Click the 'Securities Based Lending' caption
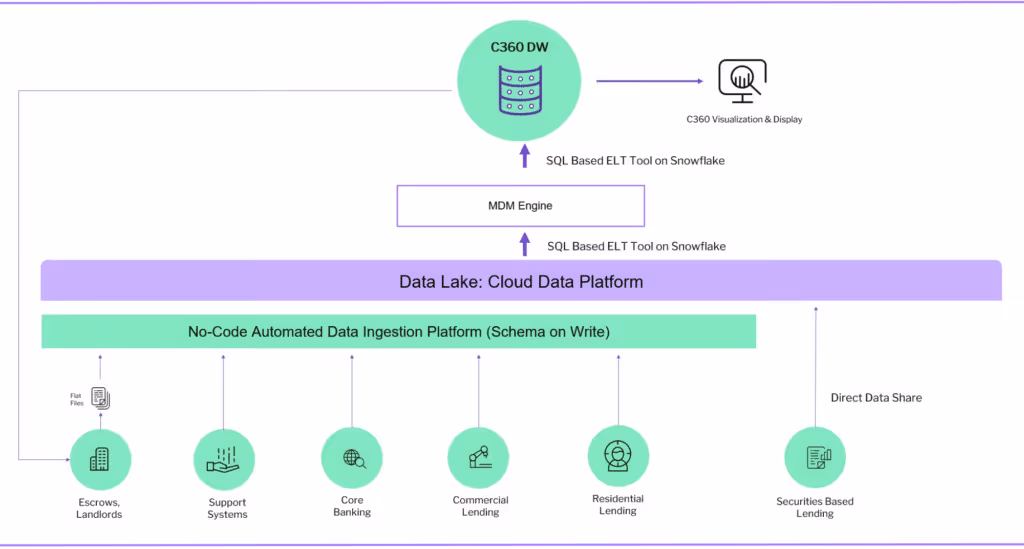The image size is (1024, 549). click(x=814, y=507)
